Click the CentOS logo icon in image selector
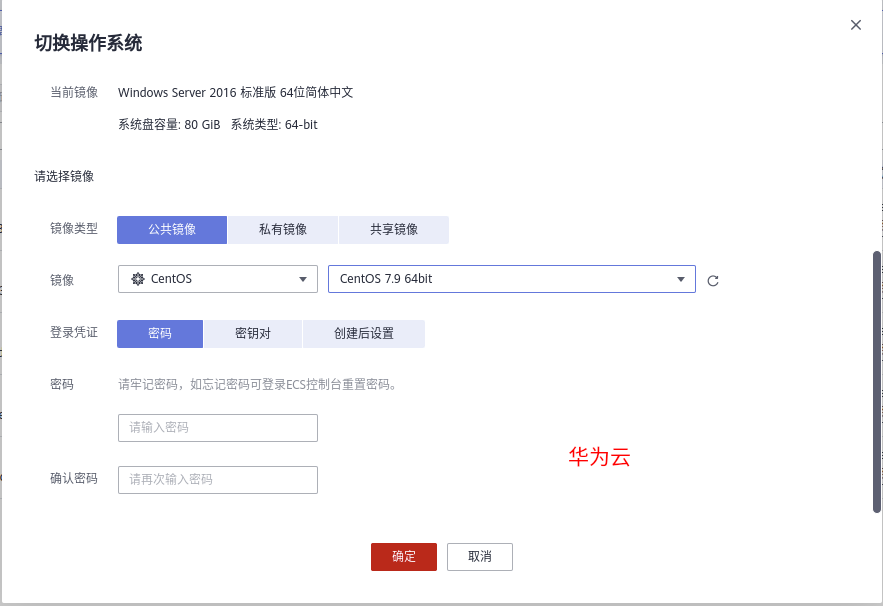The image size is (883, 606). pyautogui.click(x=138, y=279)
